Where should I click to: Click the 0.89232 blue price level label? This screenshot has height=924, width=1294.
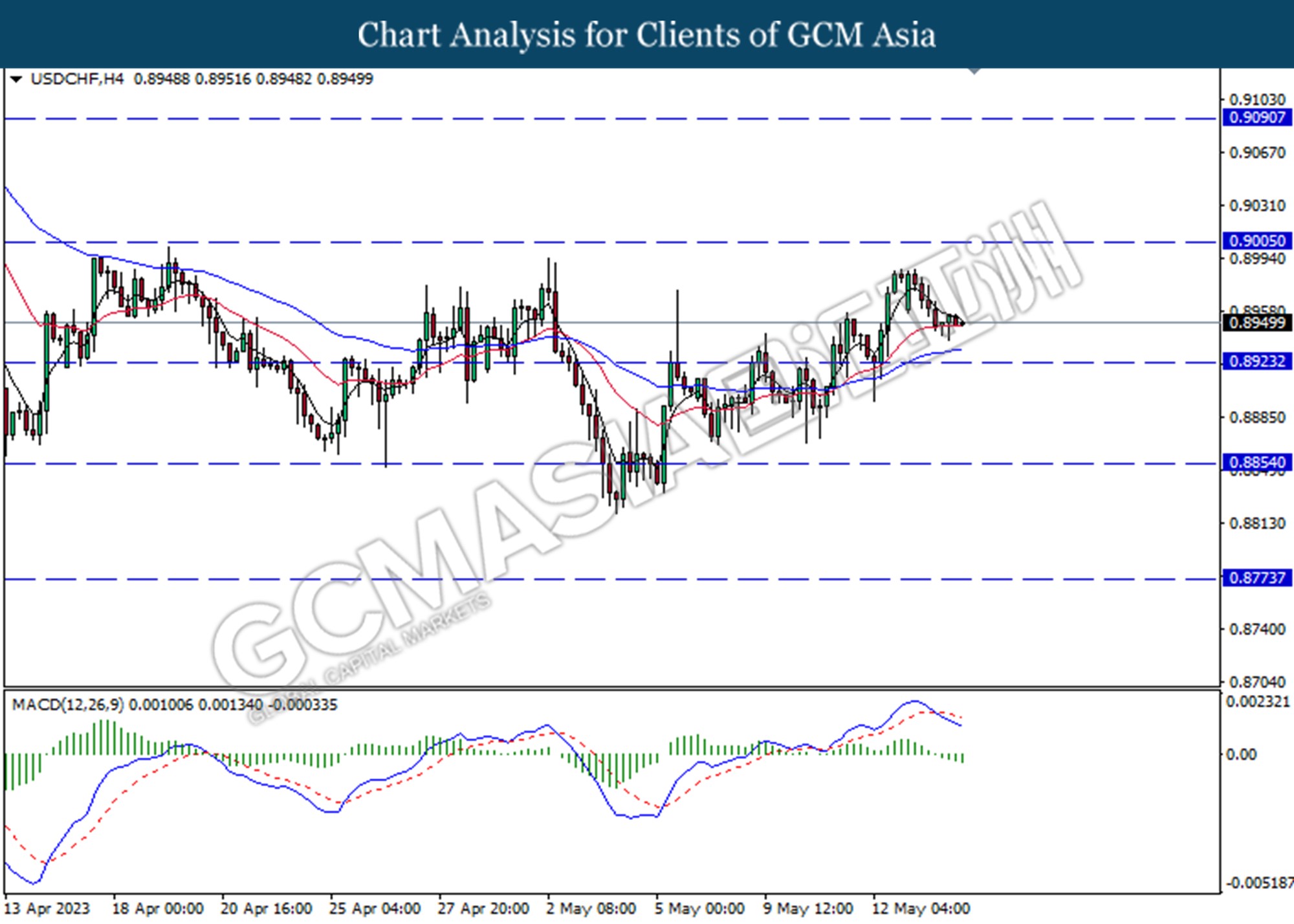[x=1257, y=361]
